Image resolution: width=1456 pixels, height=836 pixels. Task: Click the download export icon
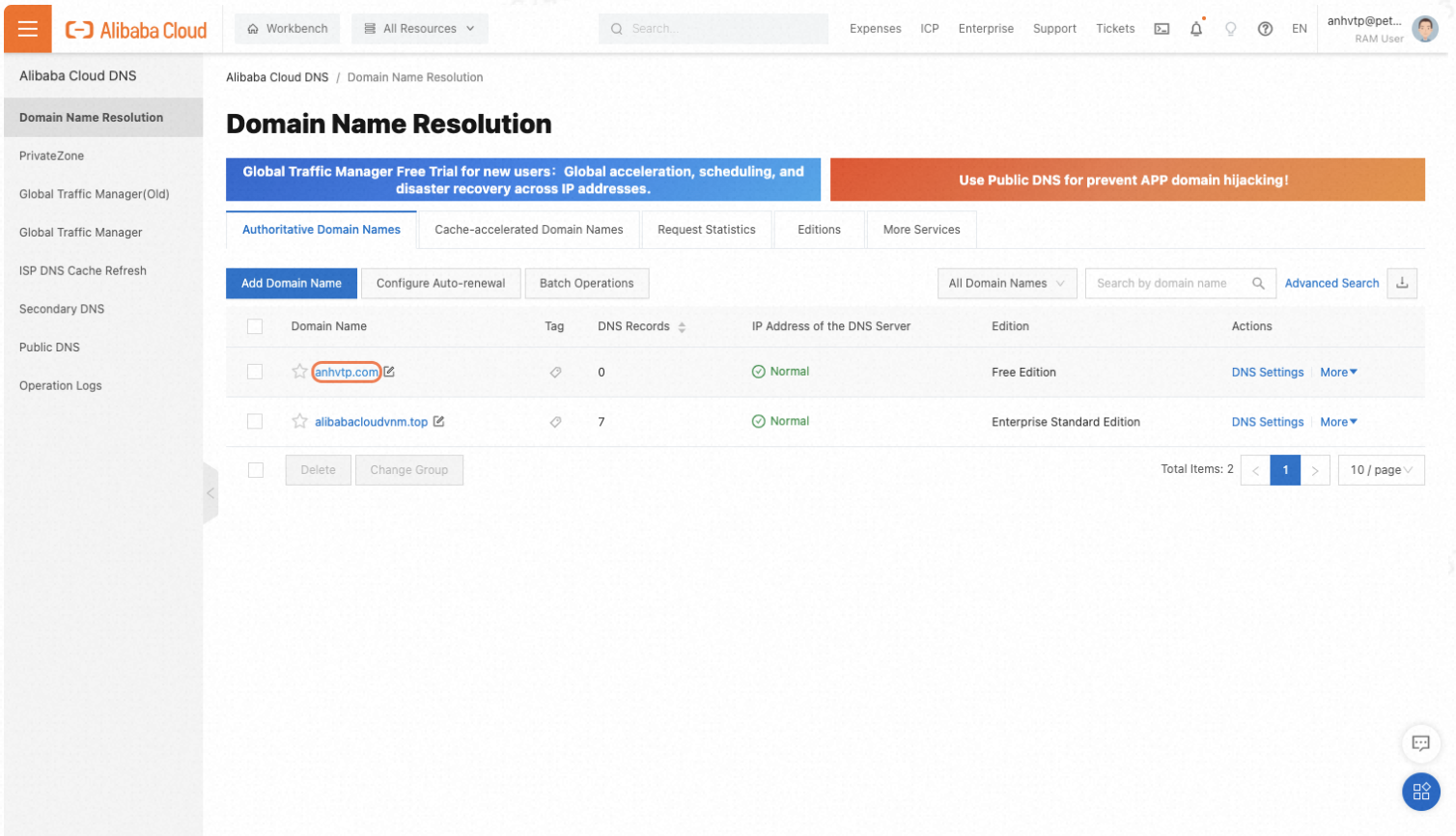tap(1402, 283)
